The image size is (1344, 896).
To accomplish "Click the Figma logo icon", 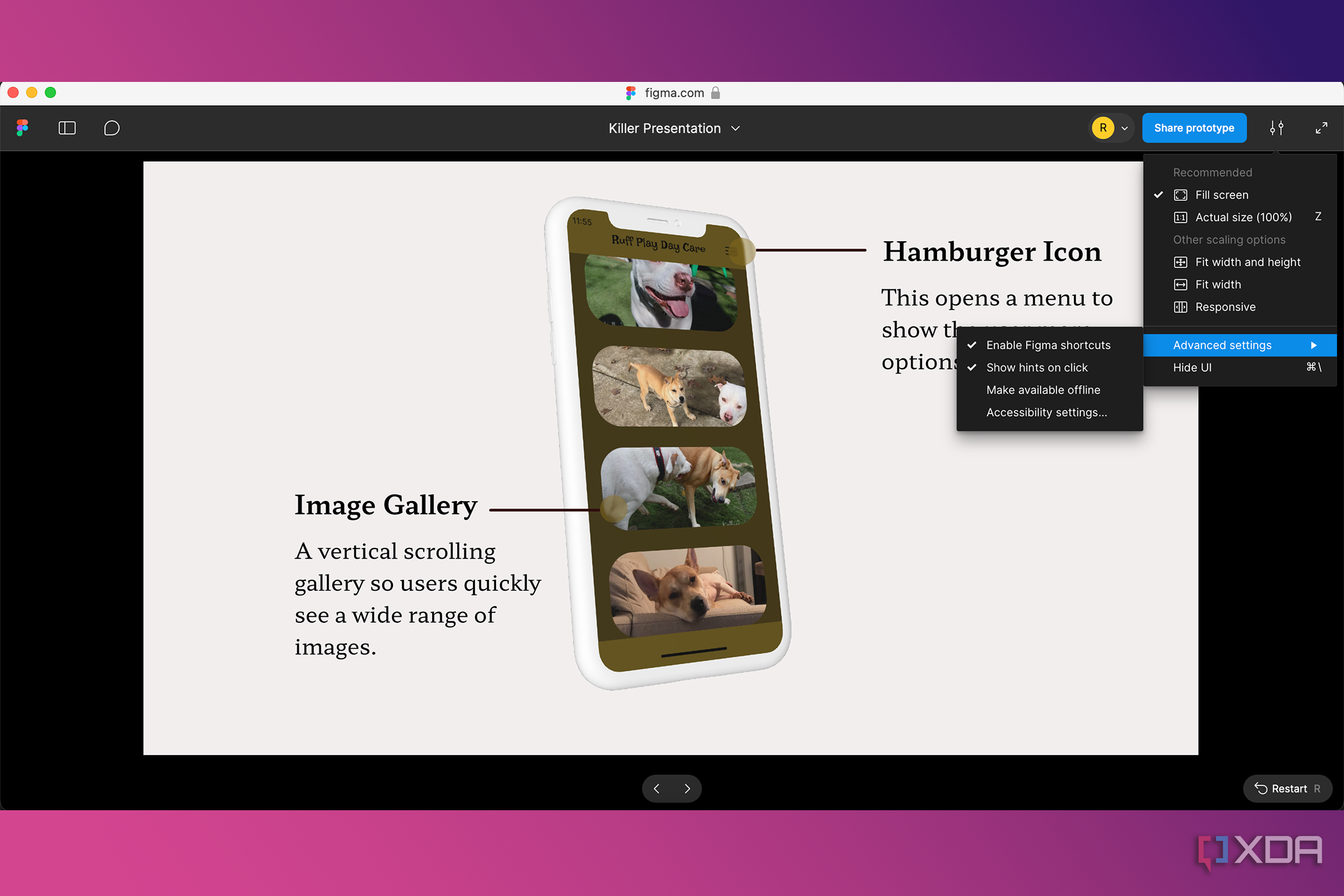I will (x=22, y=128).
